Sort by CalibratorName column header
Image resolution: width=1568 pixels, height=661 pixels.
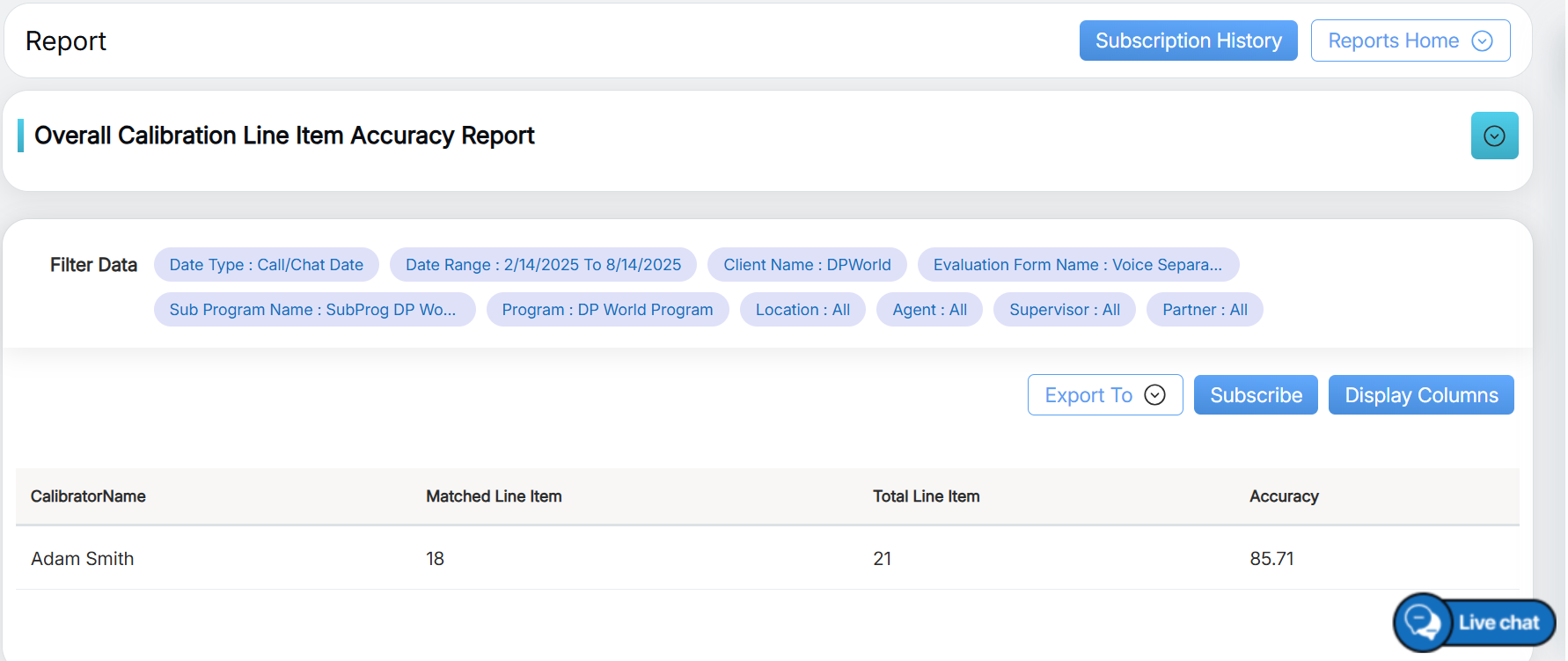pyautogui.click(x=88, y=496)
